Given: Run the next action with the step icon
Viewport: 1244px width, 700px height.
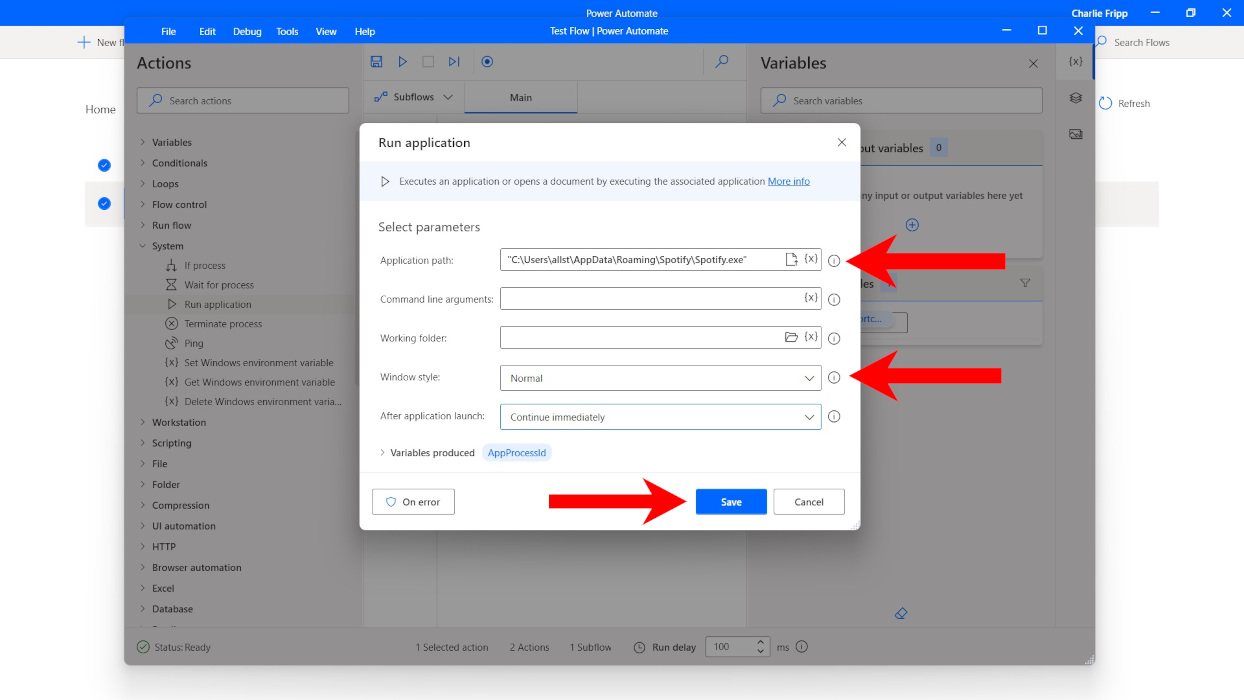Looking at the screenshot, I should coord(454,61).
